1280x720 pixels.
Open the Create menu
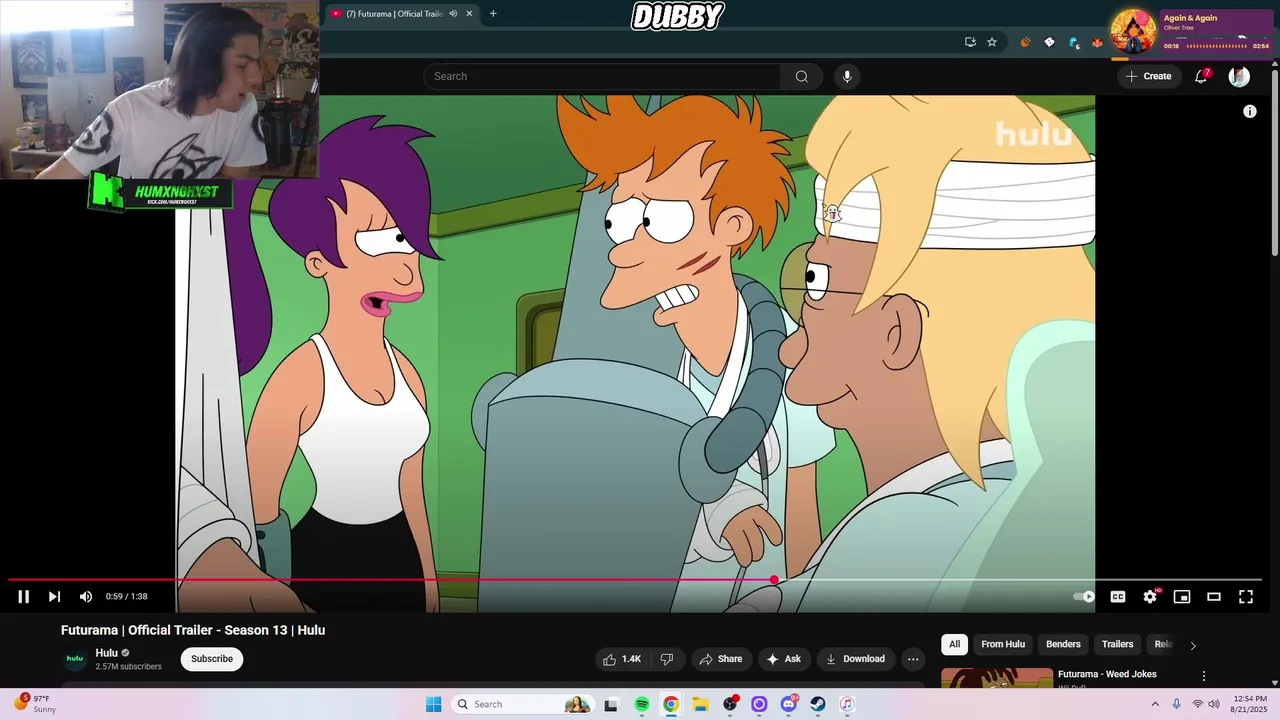(1148, 76)
